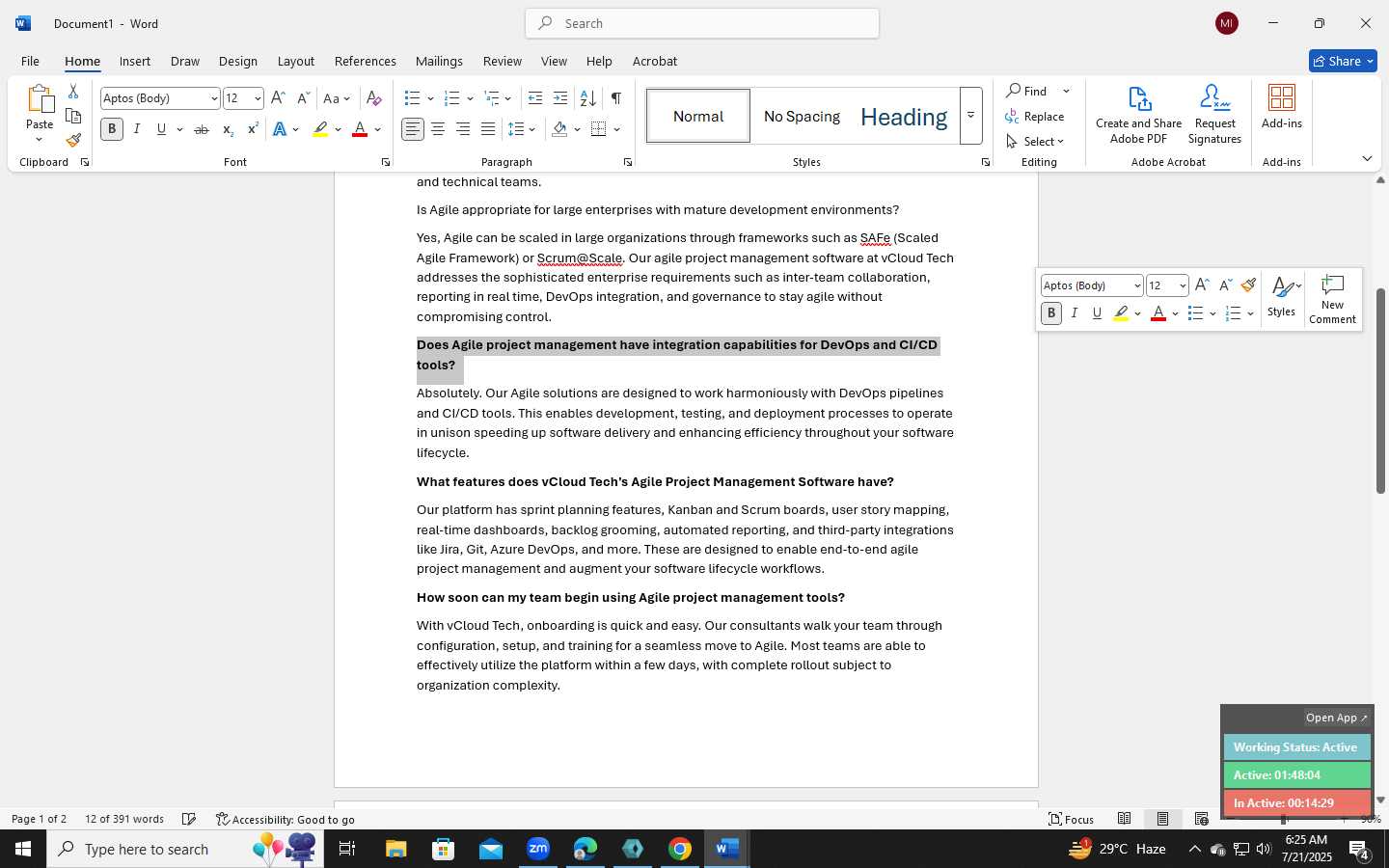Justify the paragraph text

[x=488, y=129]
